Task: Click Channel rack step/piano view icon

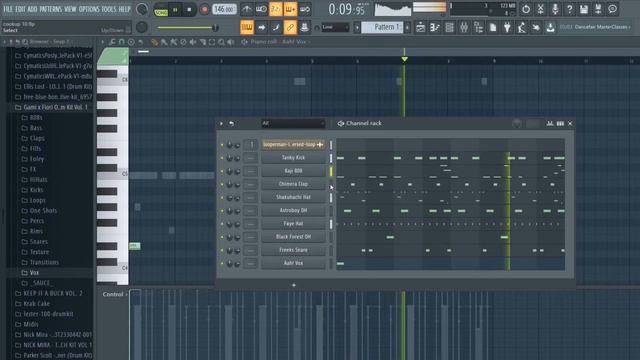Action: click(x=560, y=123)
